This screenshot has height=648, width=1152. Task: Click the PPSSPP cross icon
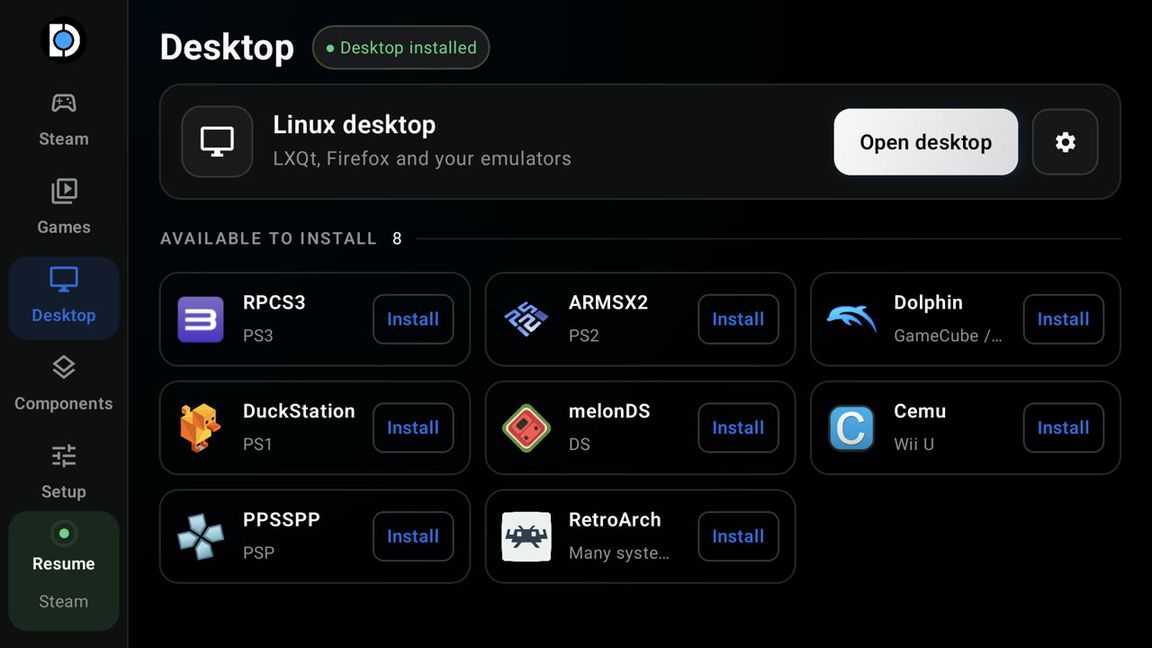point(201,536)
